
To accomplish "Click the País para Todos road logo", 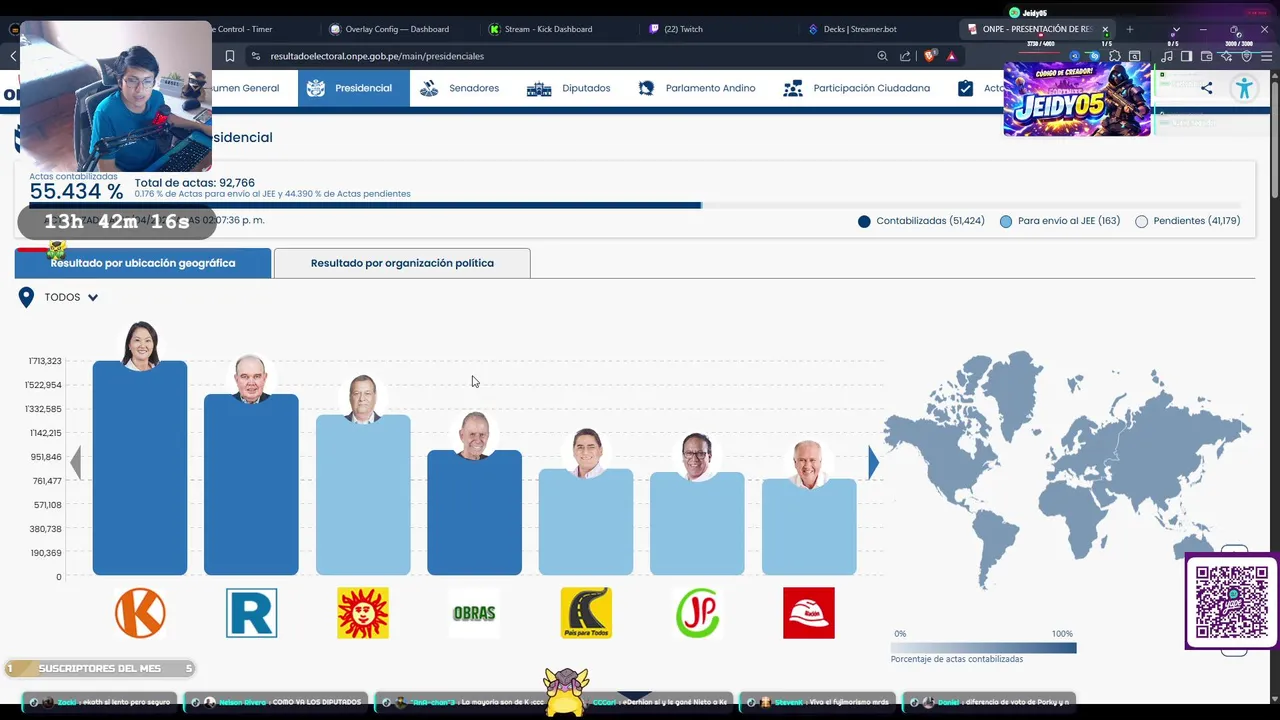I will coord(586,613).
